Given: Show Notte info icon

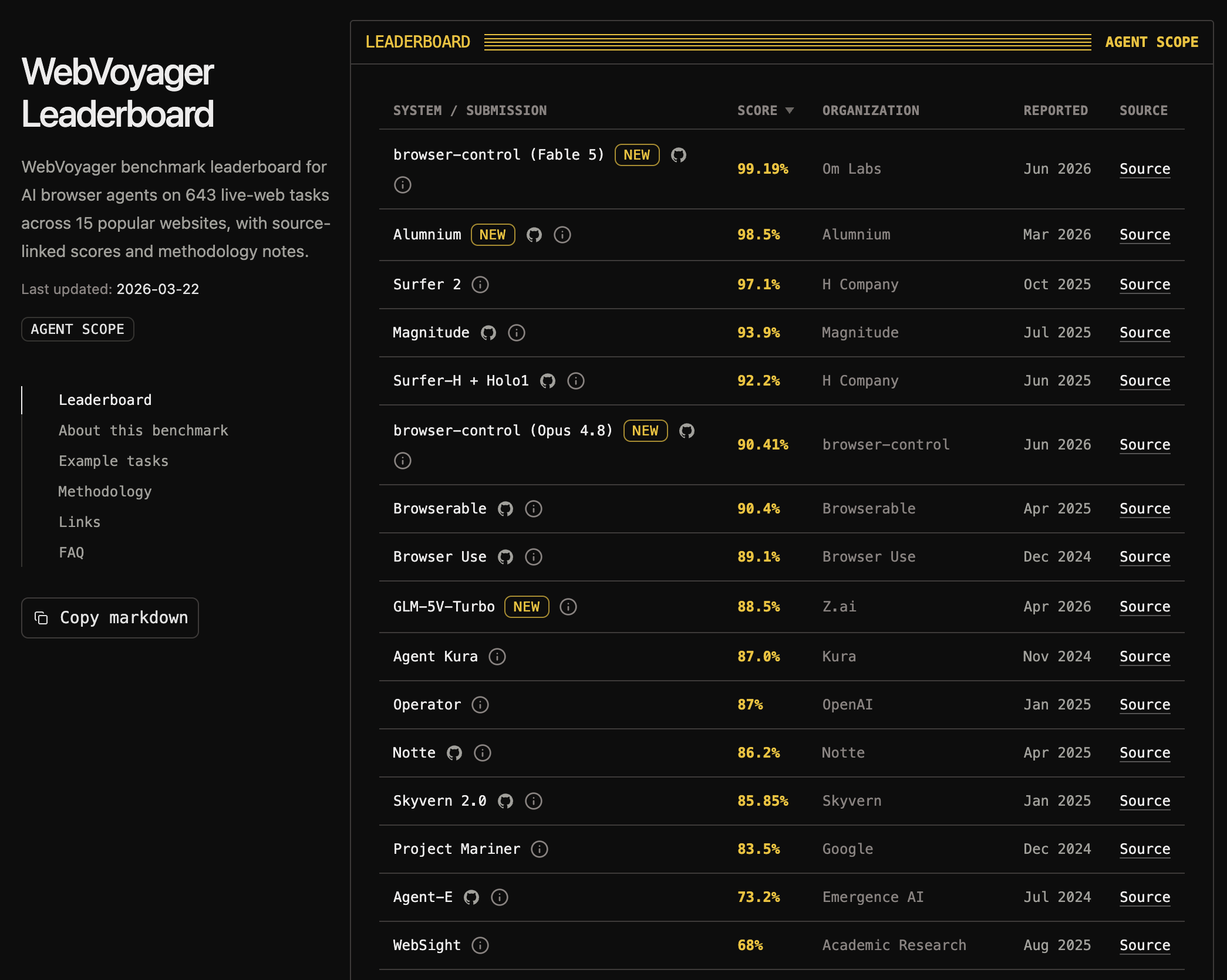Looking at the screenshot, I should 483,753.
